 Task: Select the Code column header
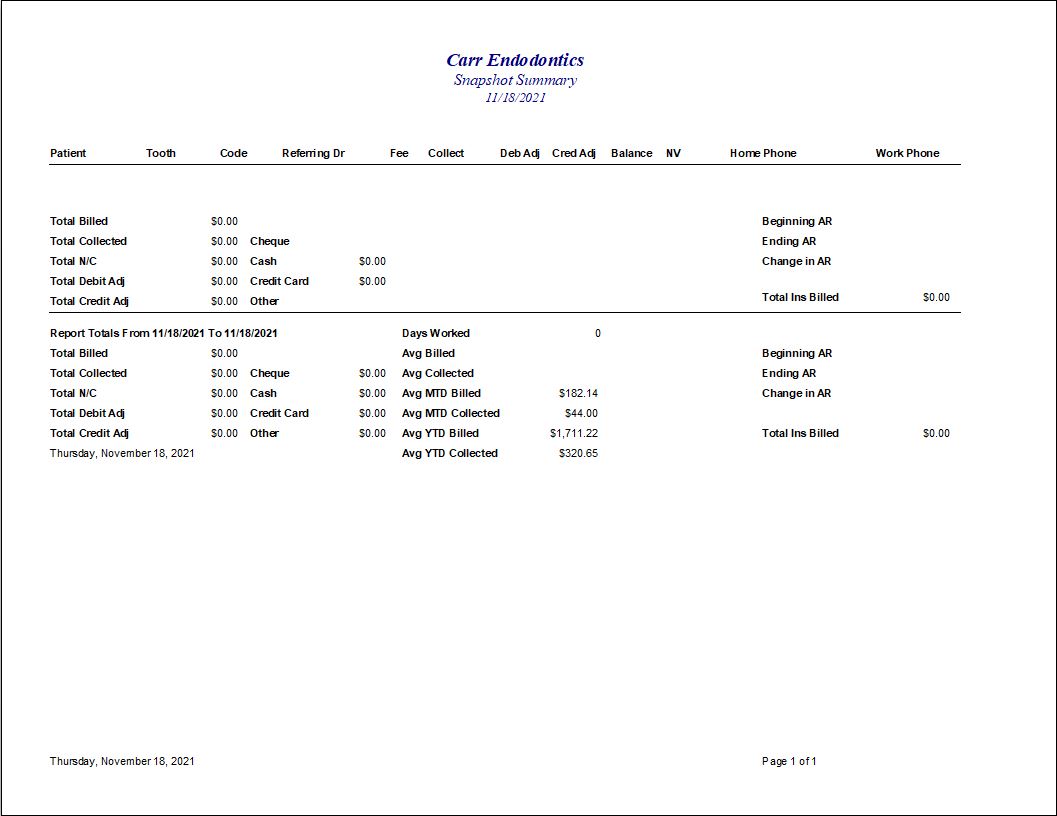(x=233, y=153)
